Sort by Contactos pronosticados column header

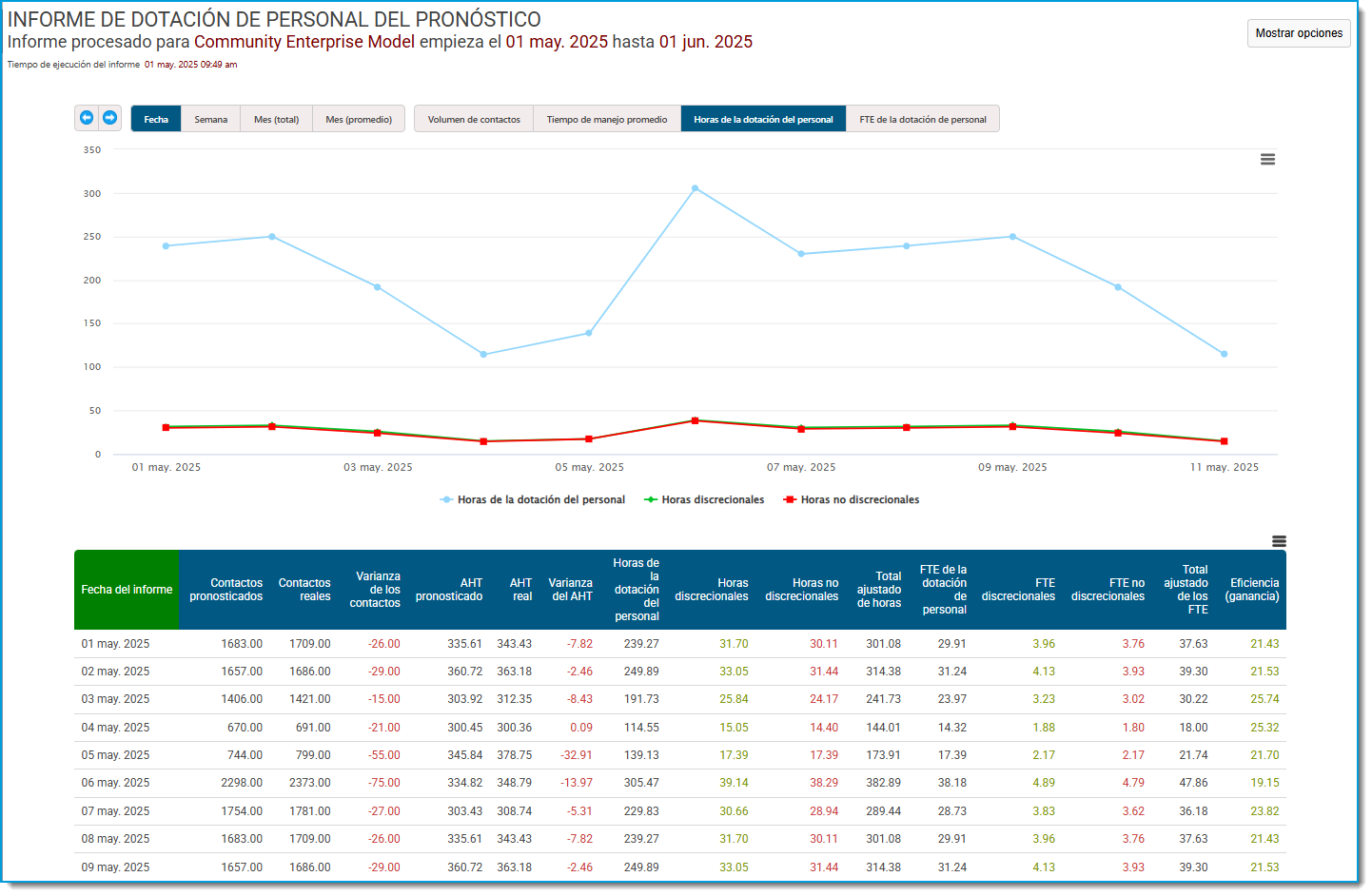225,590
